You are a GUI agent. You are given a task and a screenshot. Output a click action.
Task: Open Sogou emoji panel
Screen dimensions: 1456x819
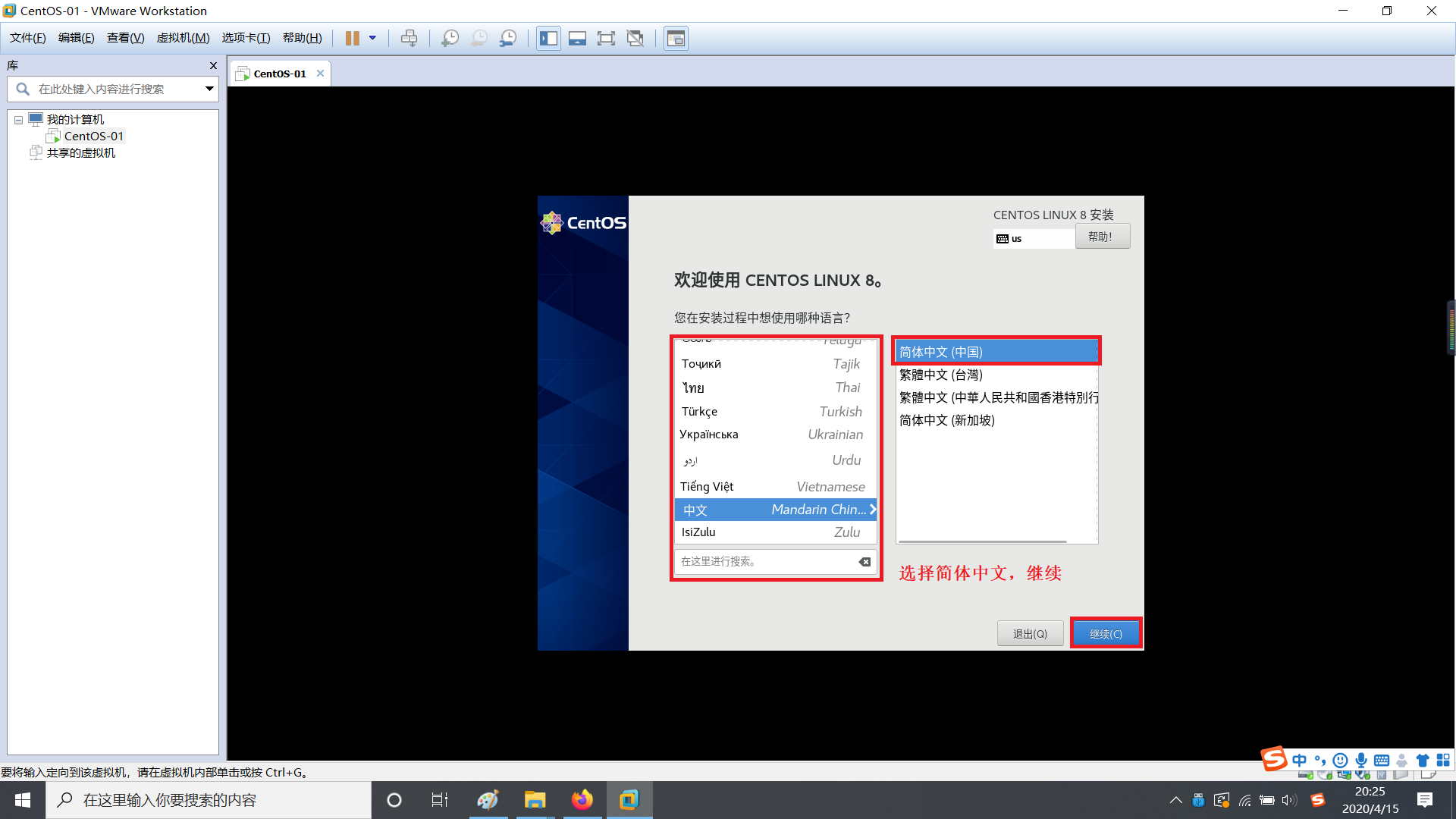point(1341,760)
